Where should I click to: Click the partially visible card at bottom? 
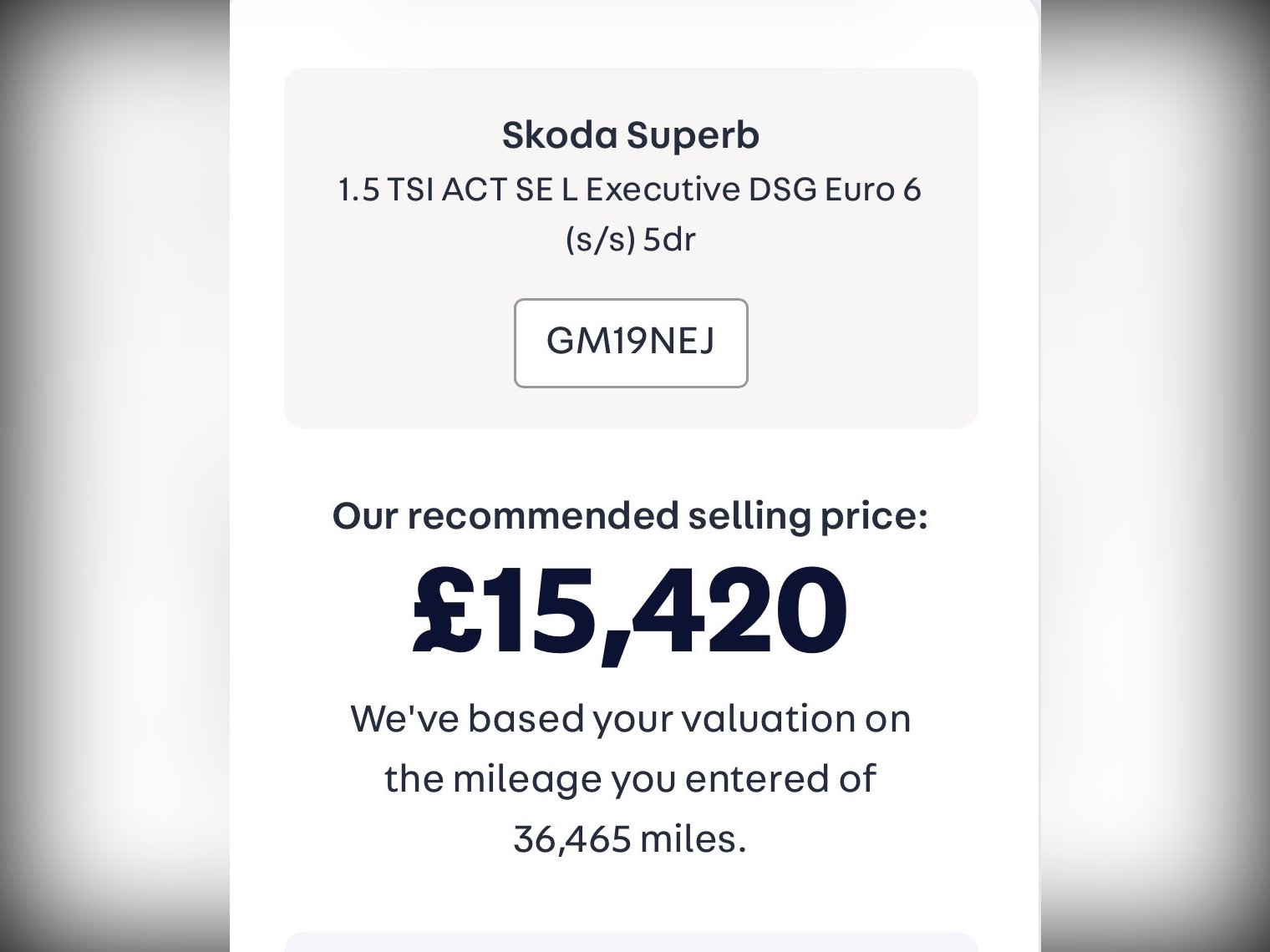631,942
